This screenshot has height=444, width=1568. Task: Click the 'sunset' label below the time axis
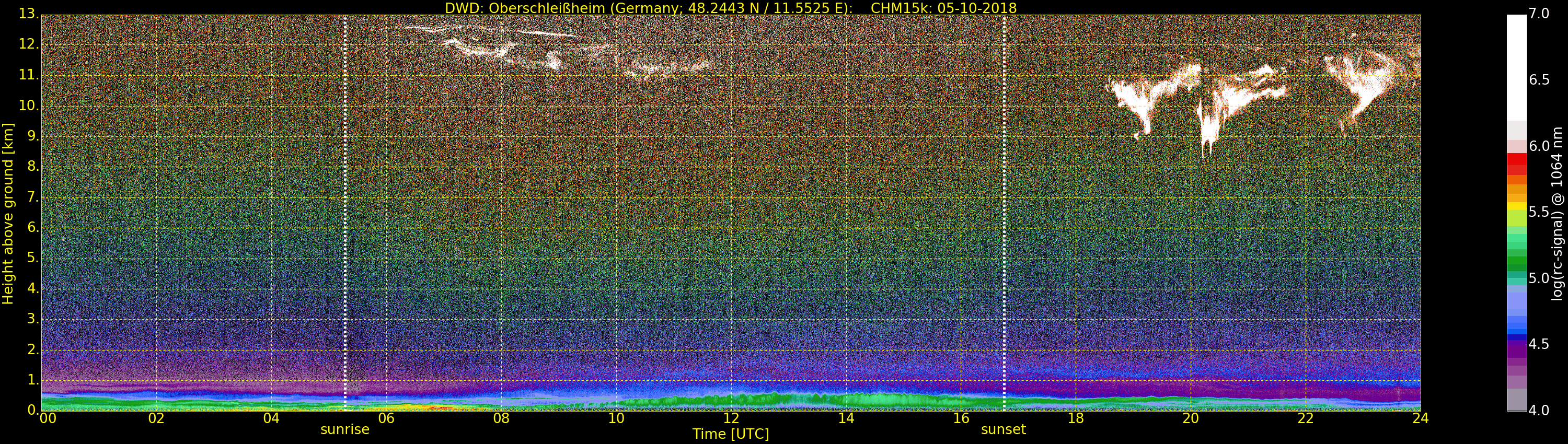pos(1003,429)
